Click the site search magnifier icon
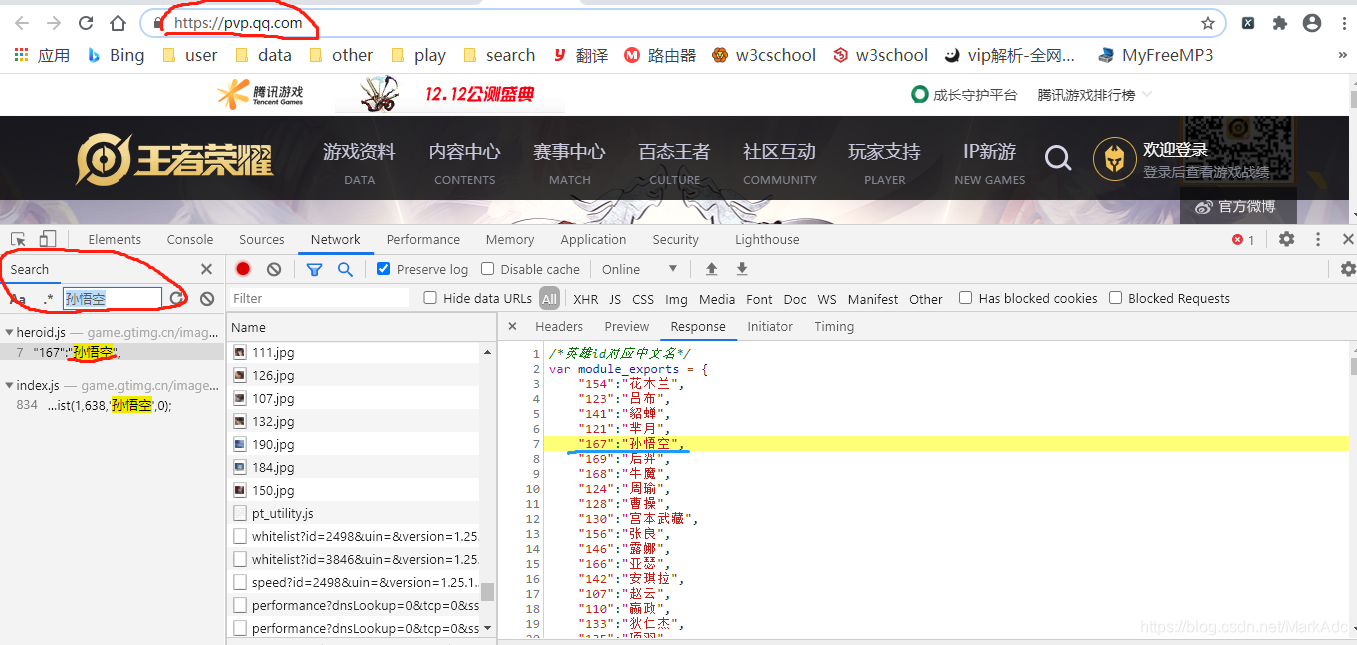Screen dimensions: 1357x645 tap(1057, 158)
